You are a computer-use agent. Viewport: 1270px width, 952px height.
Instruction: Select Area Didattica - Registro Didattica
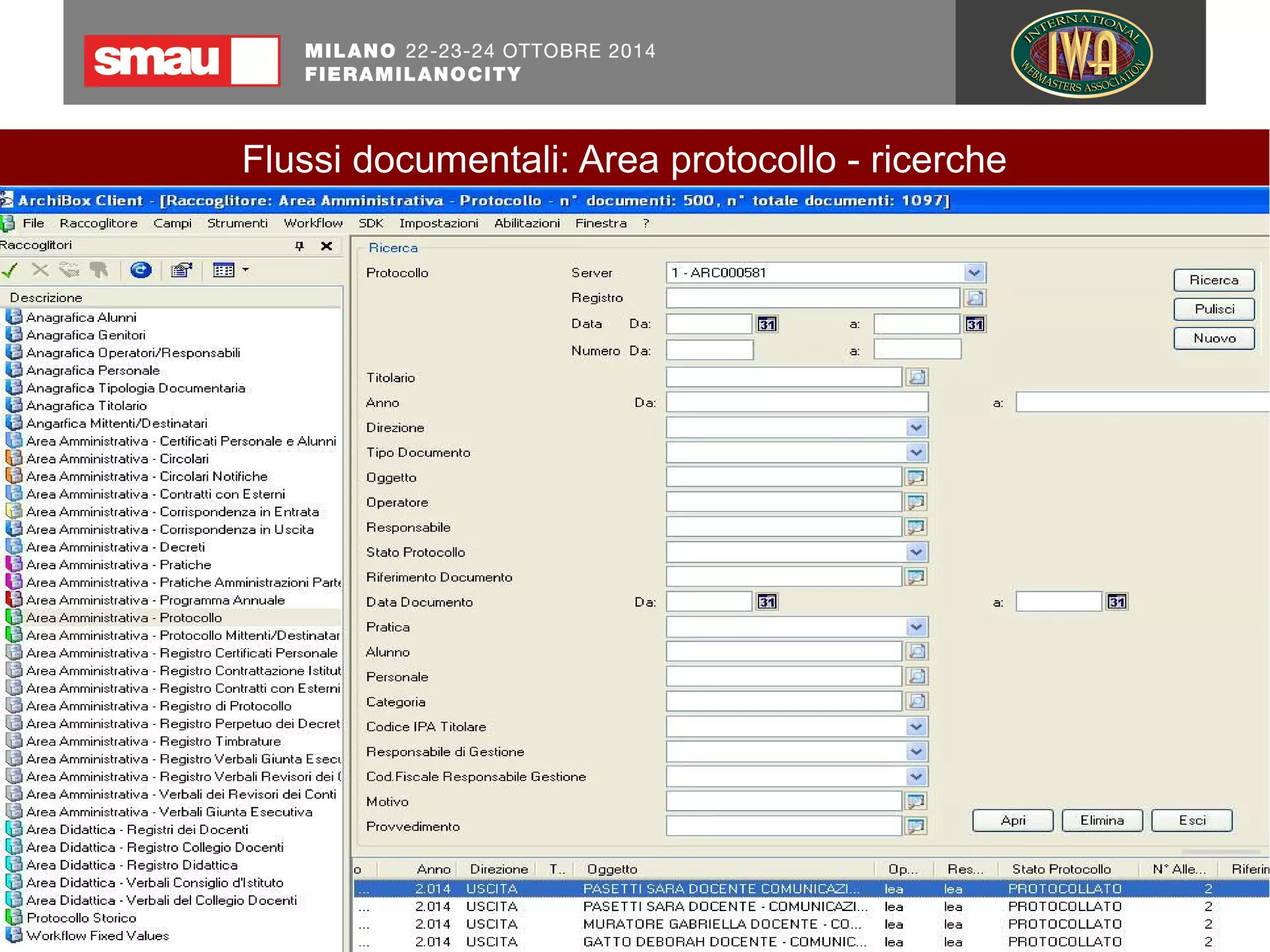[131, 865]
